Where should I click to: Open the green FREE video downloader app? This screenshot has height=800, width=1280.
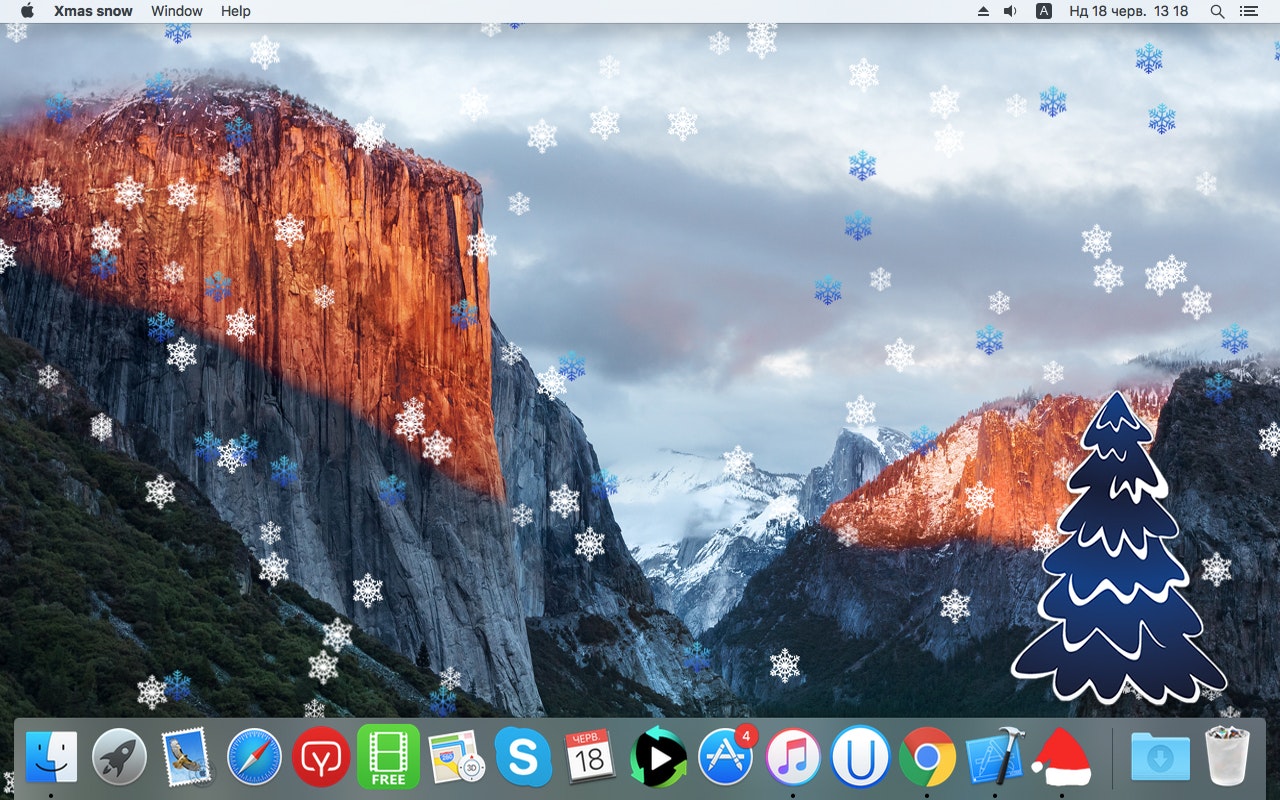tap(388, 760)
